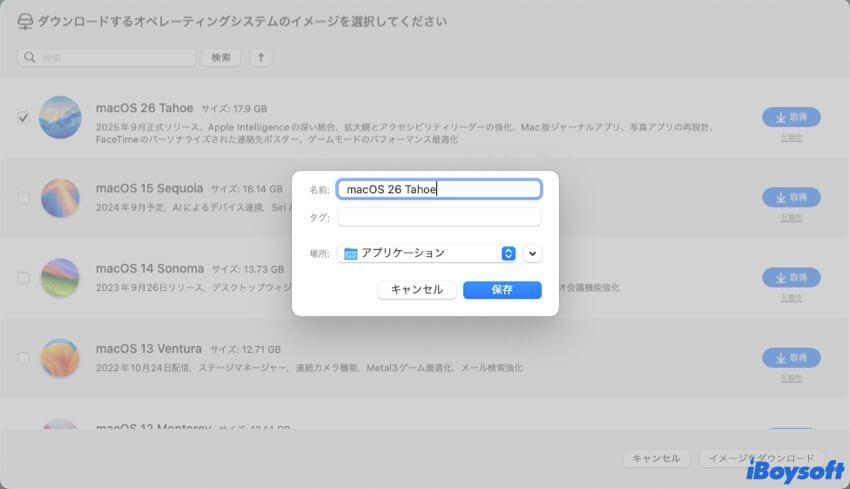
Task: Click the macOS 14 Sonoma OS icon
Action: [x=60, y=278]
